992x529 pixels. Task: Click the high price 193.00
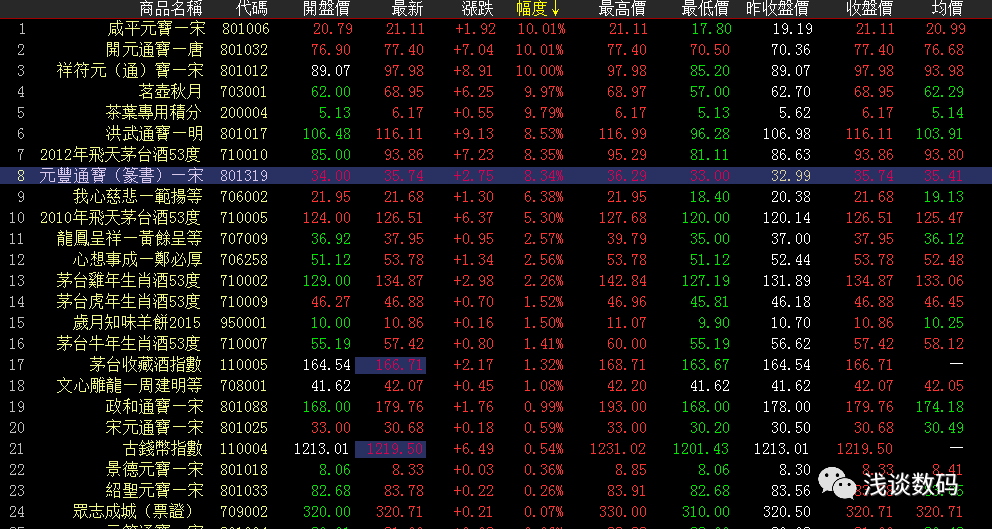tap(622, 406)
